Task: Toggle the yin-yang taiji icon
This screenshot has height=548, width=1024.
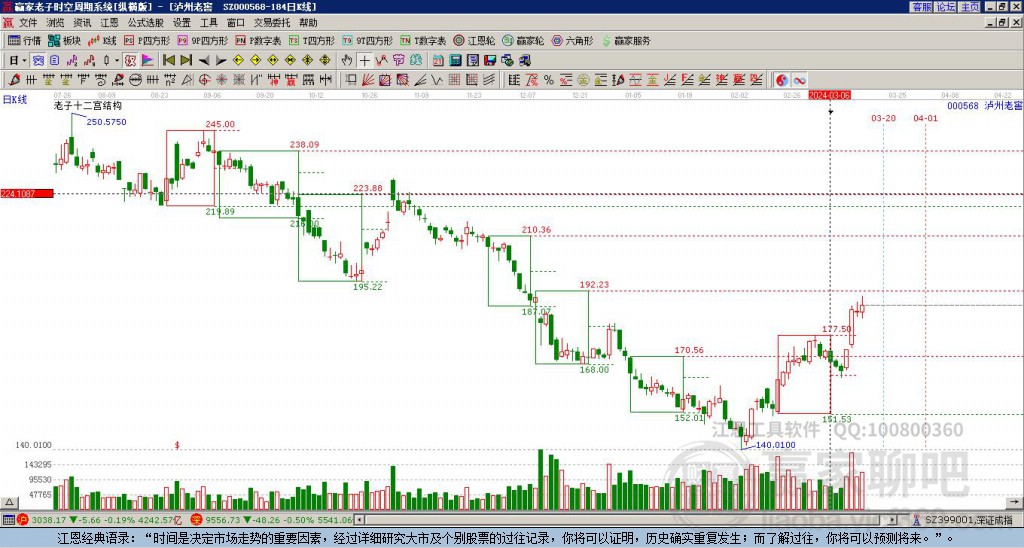Action: (782, 80)
